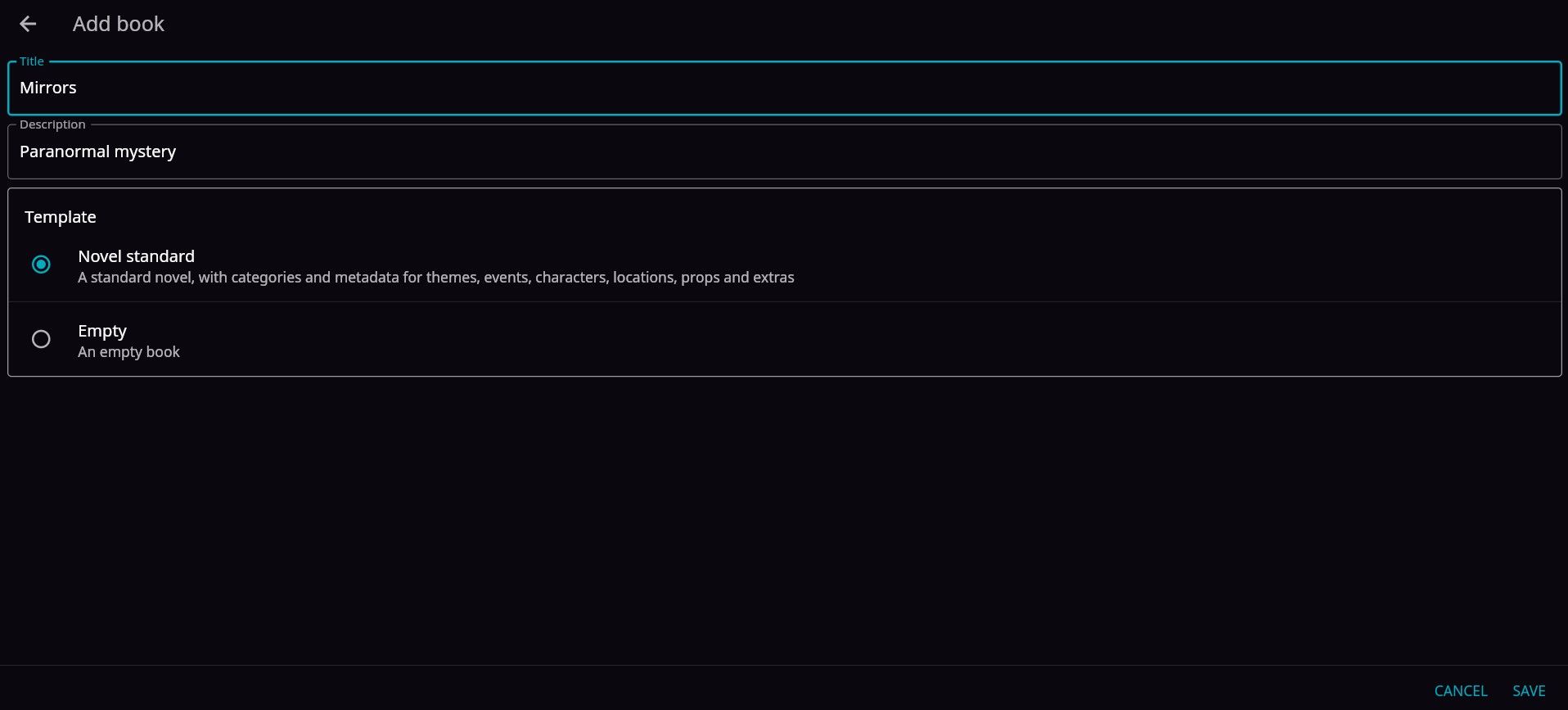Click into the Title field containing Mirrors
Screen dimensions: 1568x710
click(784, 88)
